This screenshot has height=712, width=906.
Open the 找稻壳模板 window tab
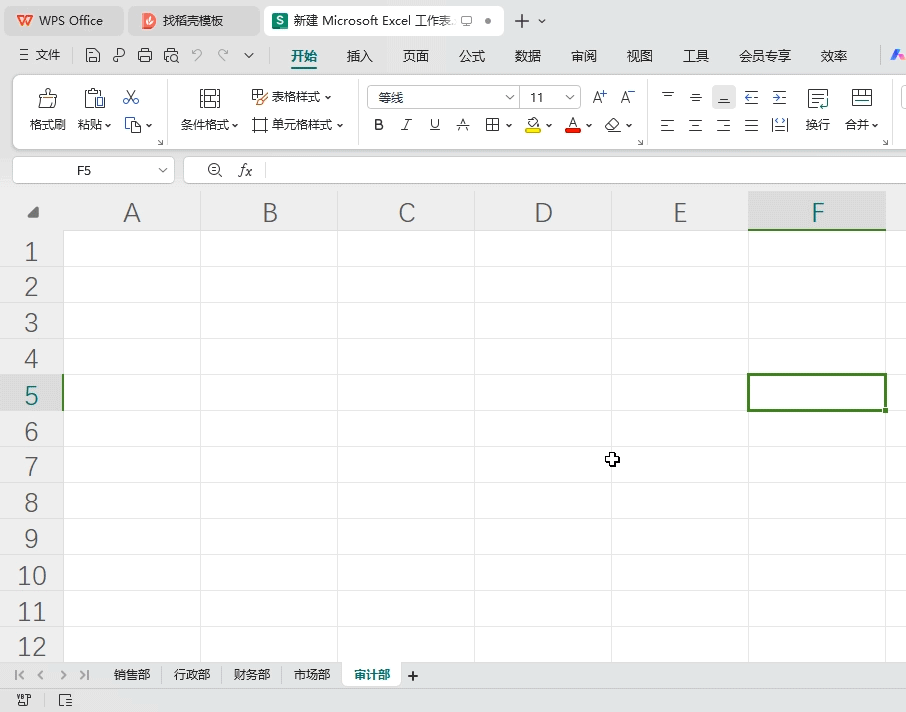pyautogui.click(x=193, y=21)
